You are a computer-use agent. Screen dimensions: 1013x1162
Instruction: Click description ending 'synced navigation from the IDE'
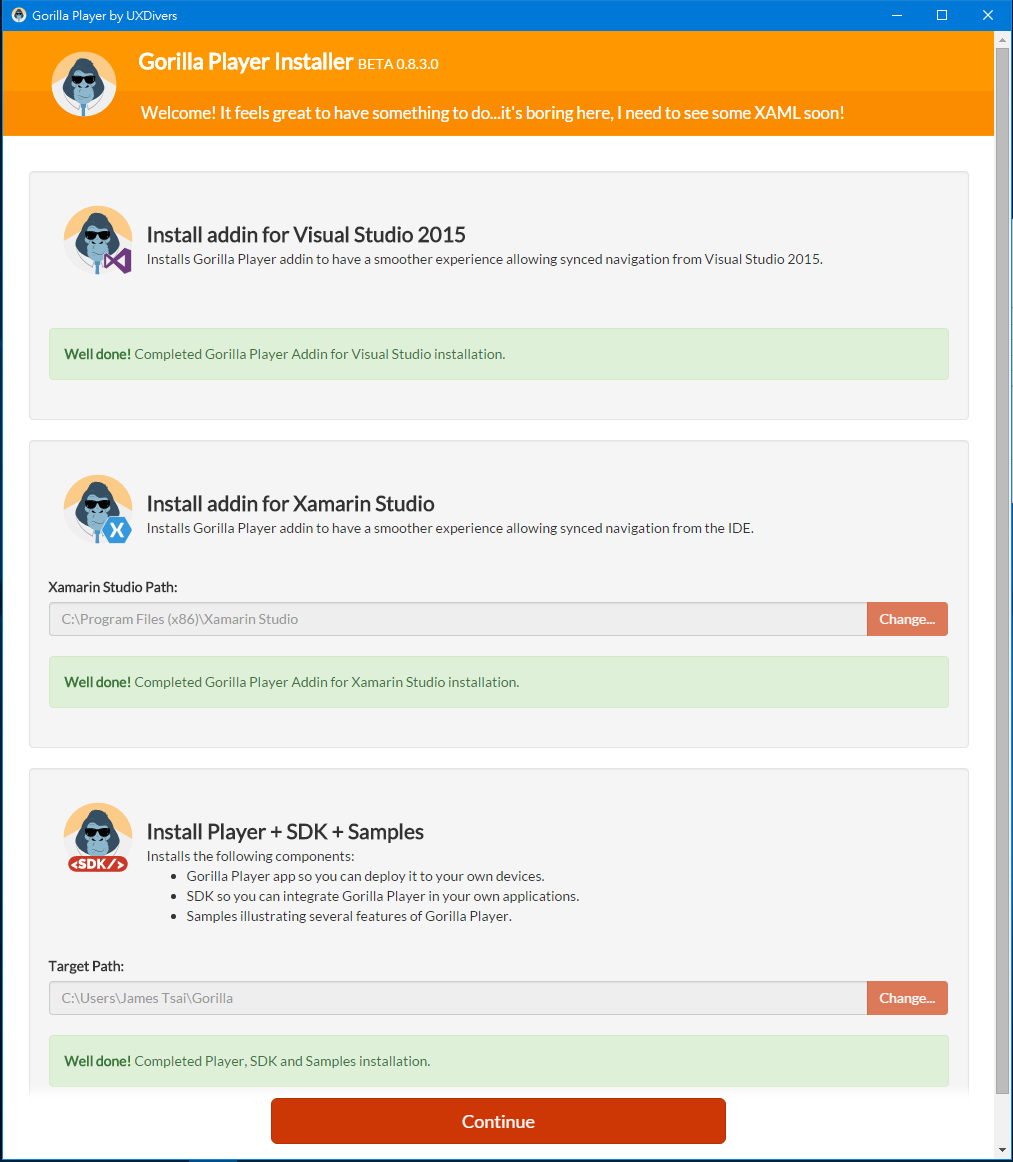(x=450, y=528)
